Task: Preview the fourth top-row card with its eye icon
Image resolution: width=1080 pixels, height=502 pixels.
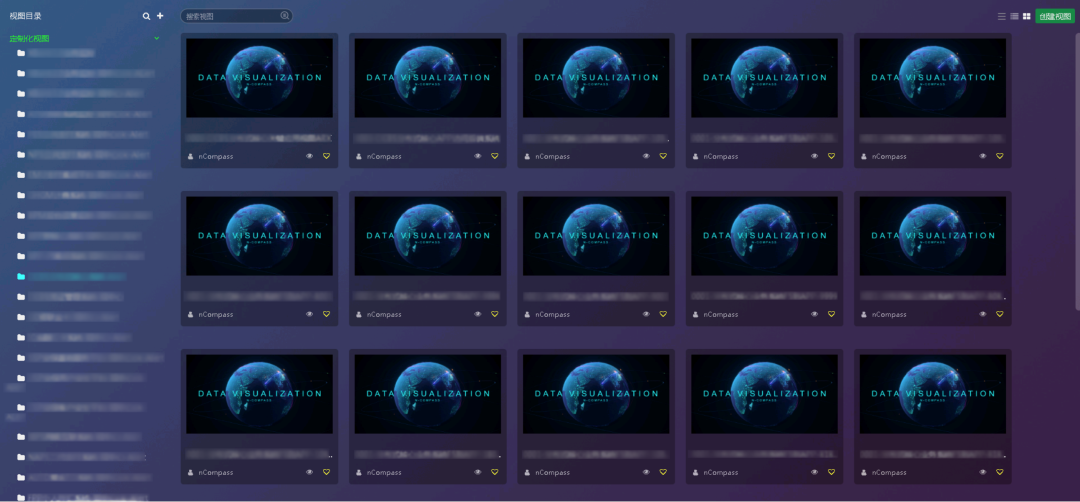Action: click(x=815, y=156)
